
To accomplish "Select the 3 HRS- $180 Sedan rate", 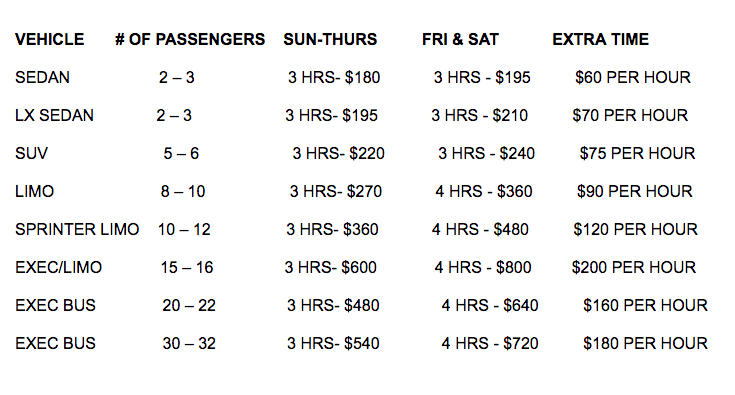I will point(334,77).
